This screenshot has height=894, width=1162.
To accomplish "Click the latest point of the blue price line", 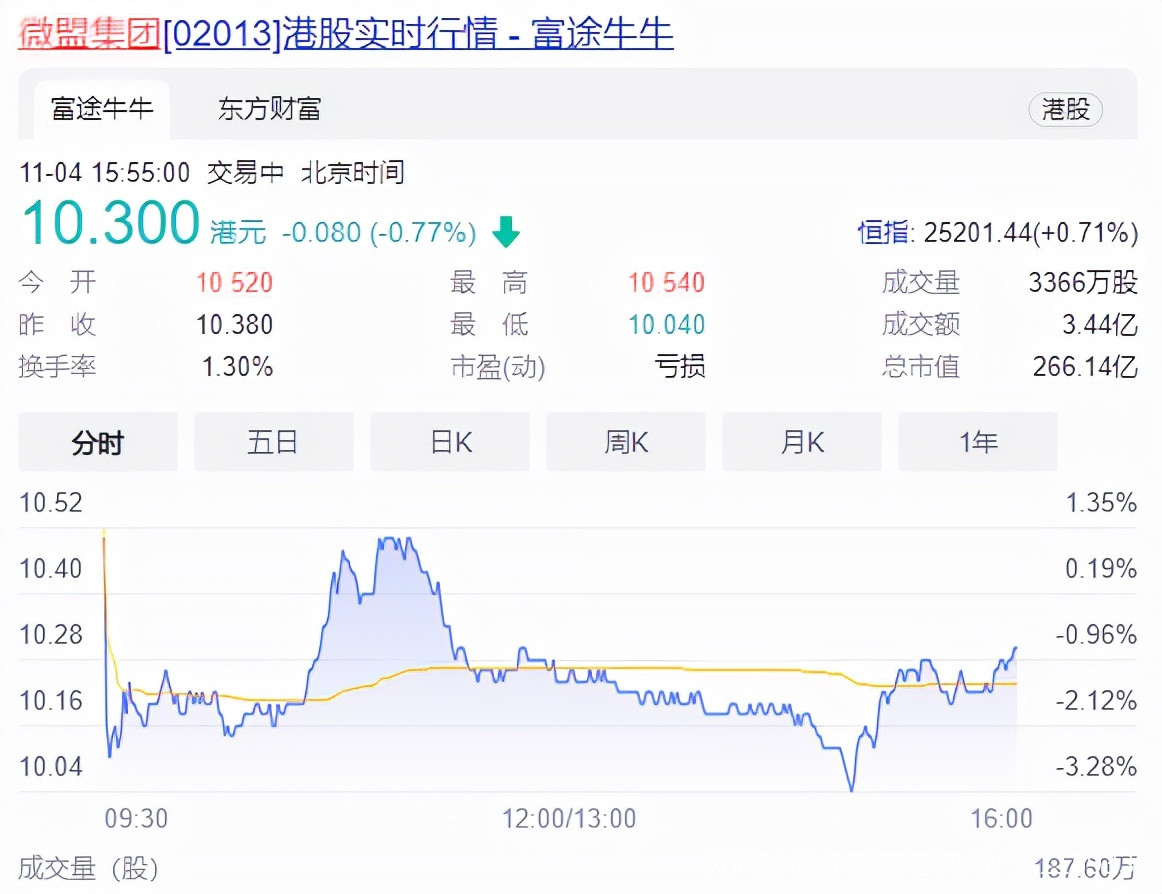I will 1015,649.
